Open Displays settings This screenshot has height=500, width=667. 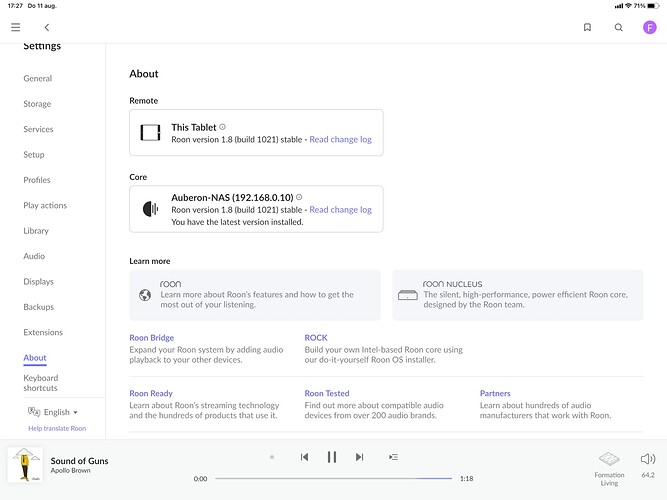pyautogui.click(x=38, y=281)
